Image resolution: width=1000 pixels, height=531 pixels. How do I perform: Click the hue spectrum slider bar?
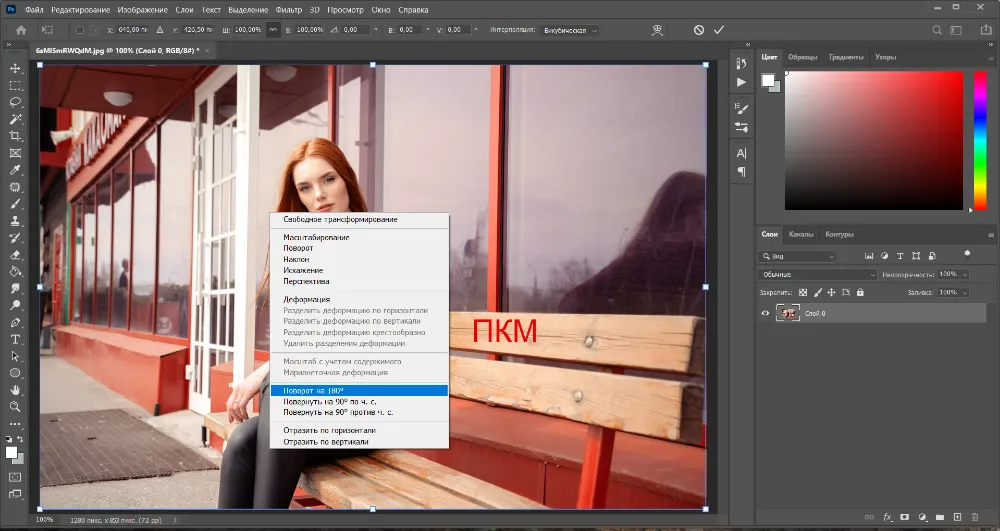tap(978, 140)
